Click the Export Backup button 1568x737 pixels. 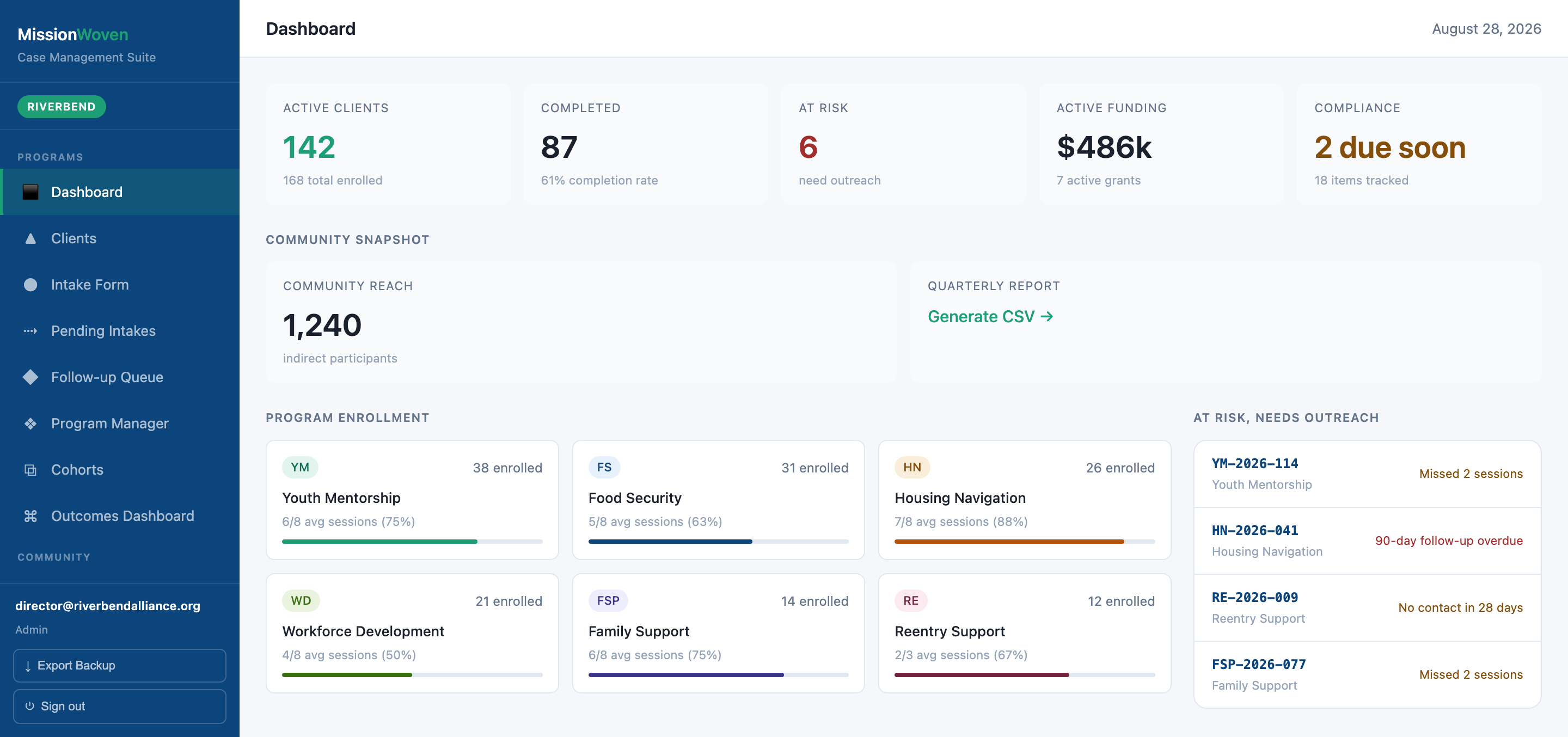(x=120, y=665)
